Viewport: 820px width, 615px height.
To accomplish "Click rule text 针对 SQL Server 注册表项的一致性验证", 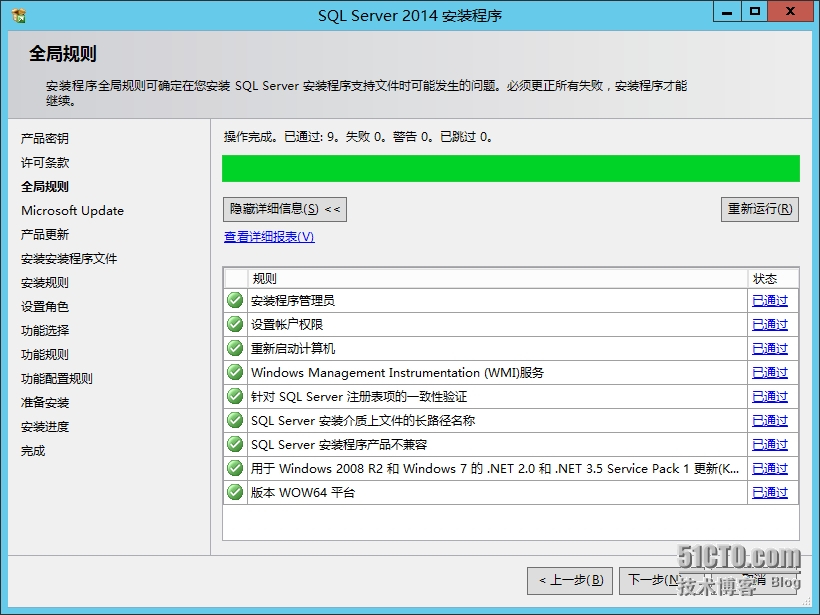I will [x=359, y=397].
